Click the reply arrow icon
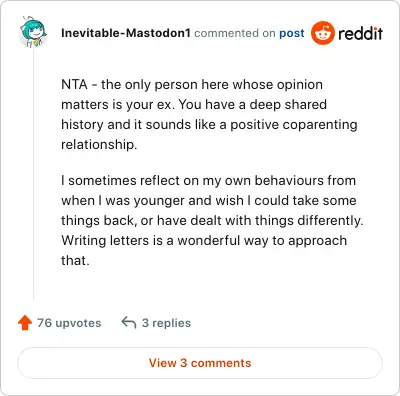Image resolution: width=400 pixels, height=396 pixels. 129,323
